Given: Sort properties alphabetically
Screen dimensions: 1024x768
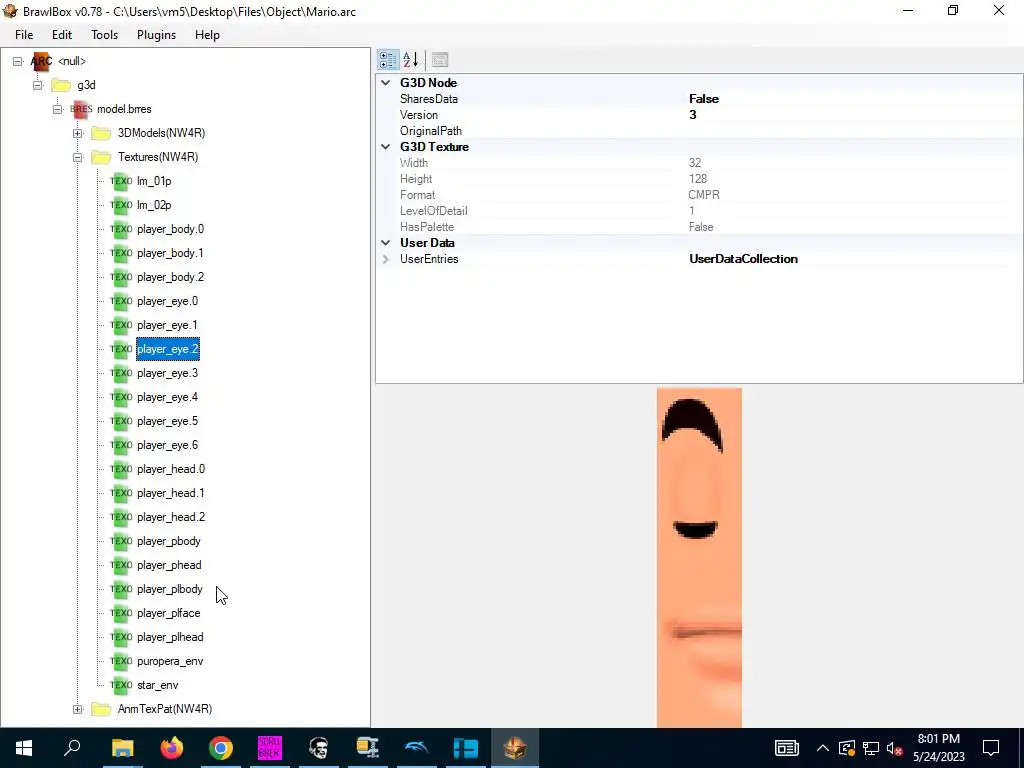Looking at the screenshot, I should click(x=411, y=60).
